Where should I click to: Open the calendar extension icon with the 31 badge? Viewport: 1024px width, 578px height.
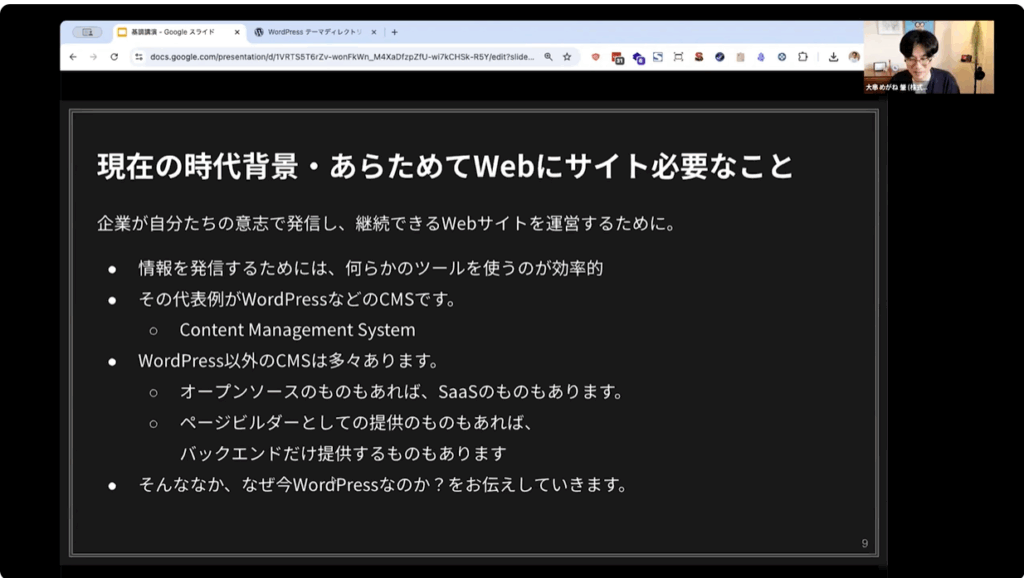617,57
